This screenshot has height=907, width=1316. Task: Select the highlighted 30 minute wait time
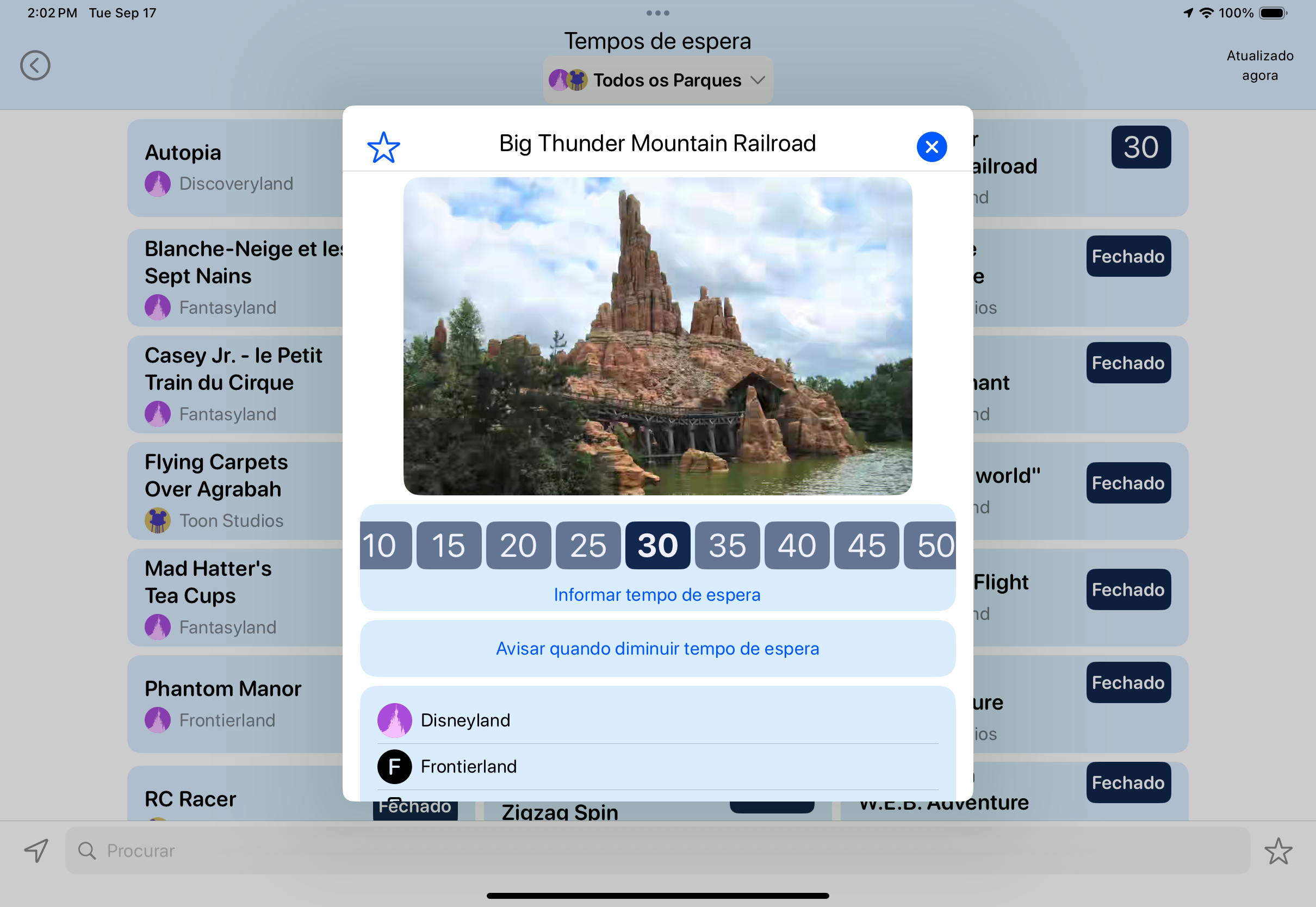tap(657, 545)
